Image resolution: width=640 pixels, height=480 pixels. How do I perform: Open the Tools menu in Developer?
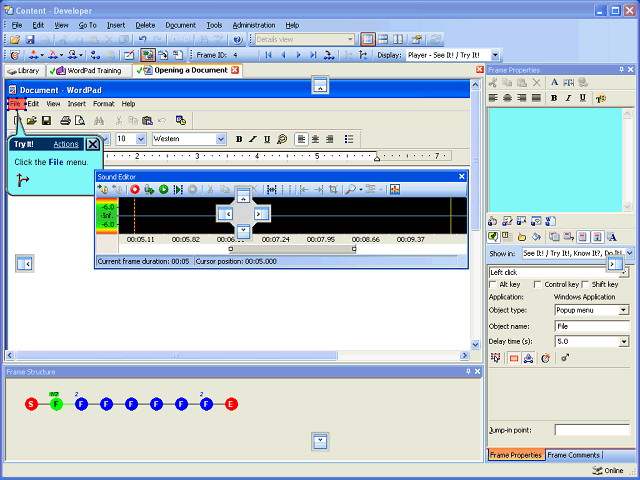214,25
